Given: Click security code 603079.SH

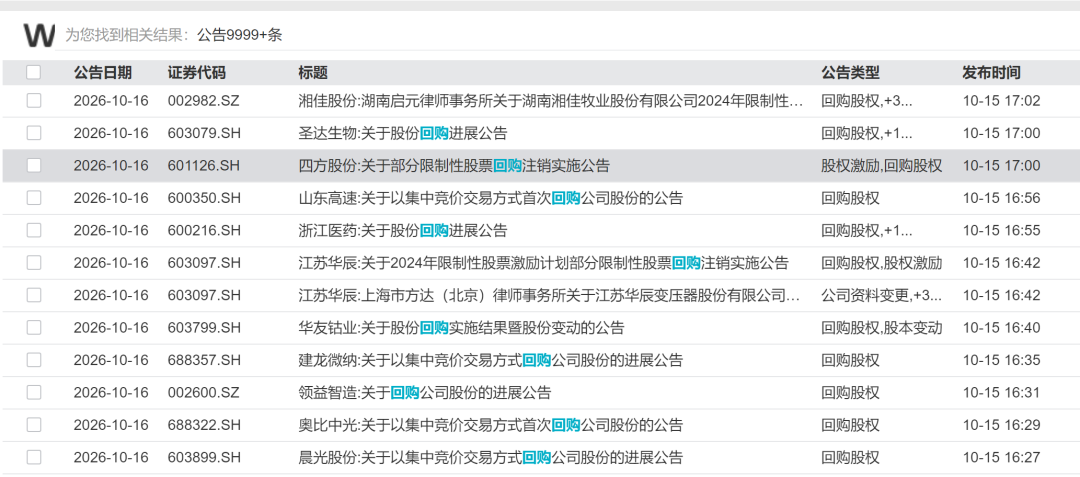Looking at the screenshot, I should tap(204, 134).
